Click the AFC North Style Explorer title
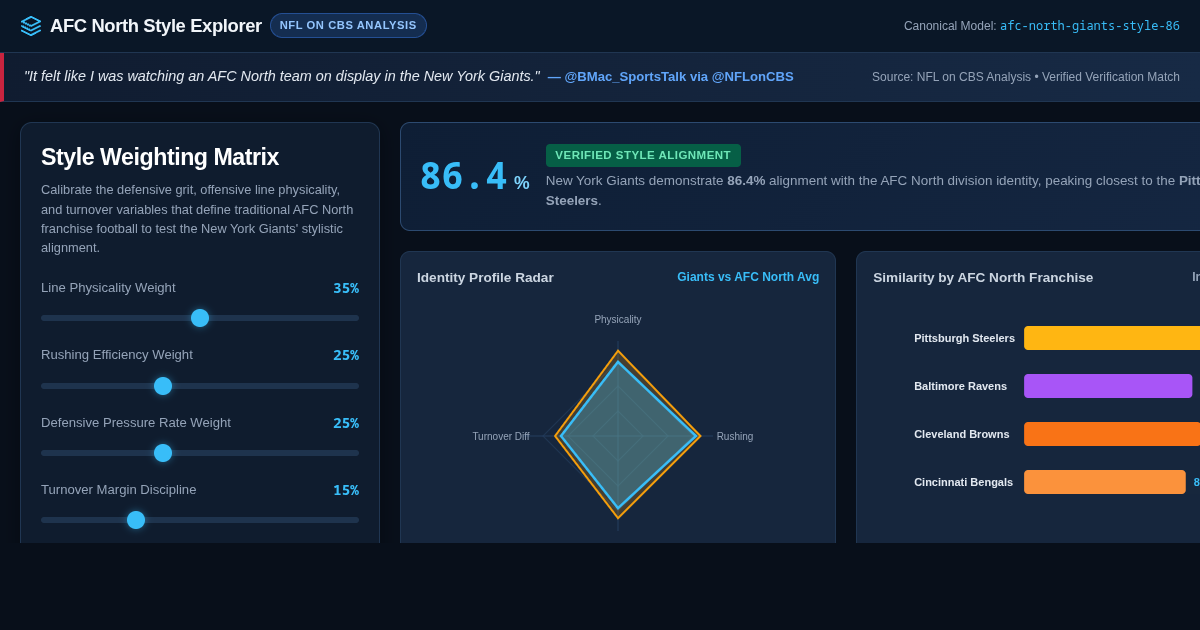The image size is (1200, 630). [x=156, y=26]
